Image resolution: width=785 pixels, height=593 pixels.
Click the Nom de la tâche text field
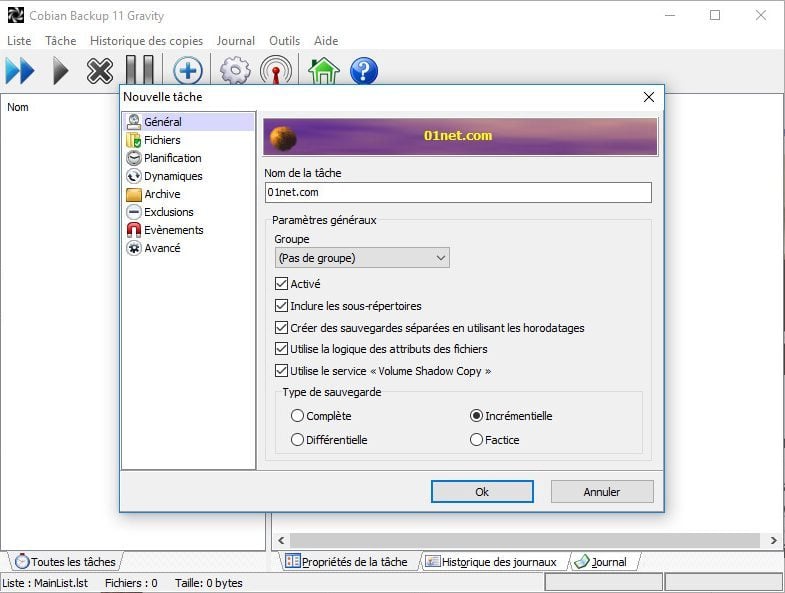[x=457, y=192]
